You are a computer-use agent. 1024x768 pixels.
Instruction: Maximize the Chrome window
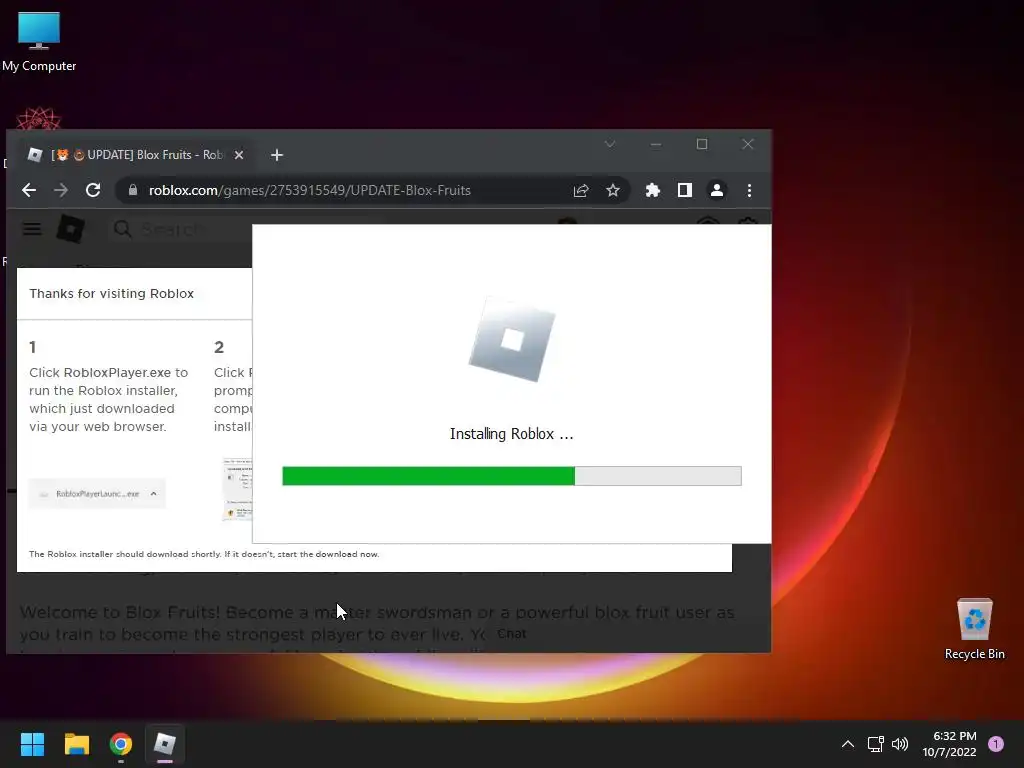pos(702,144)
